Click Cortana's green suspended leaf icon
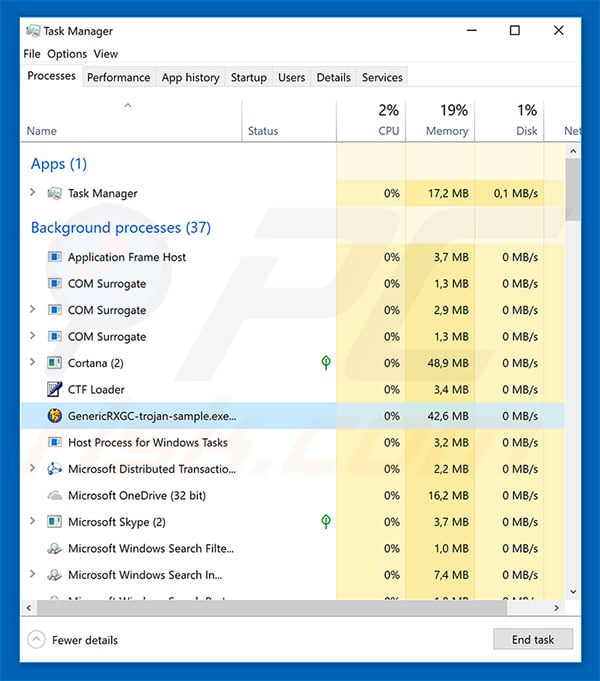600x681 pixels. 326,363
